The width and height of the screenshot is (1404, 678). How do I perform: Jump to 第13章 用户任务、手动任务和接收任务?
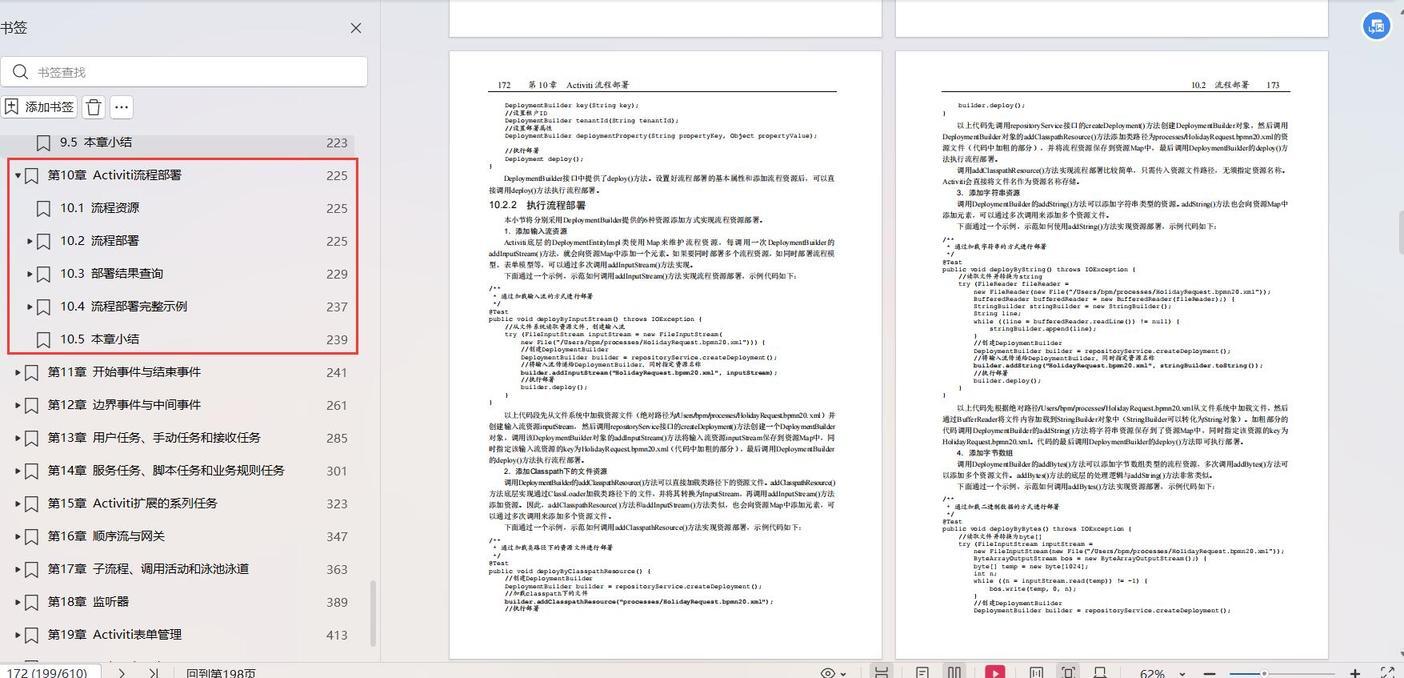click(x=154, y=438)
